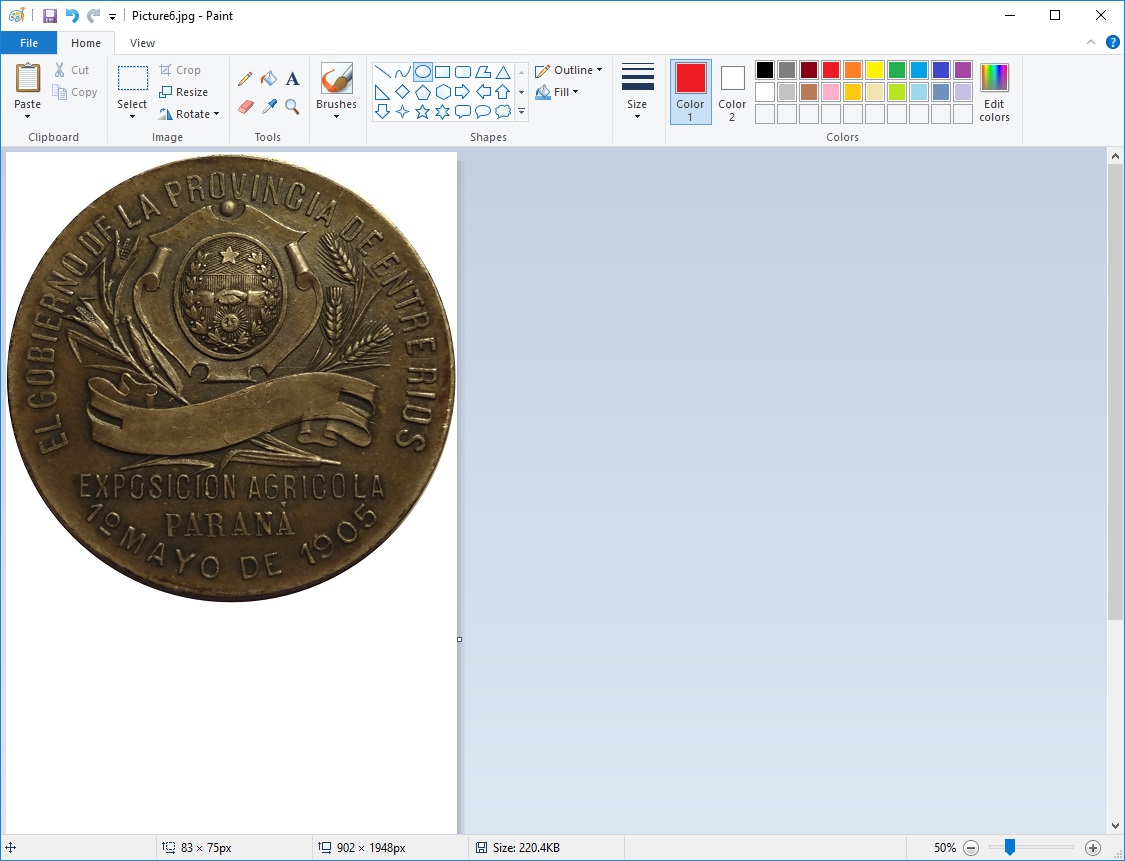Select the Eraser tool
Viewport: 1125px width, 861px height.
245,106
